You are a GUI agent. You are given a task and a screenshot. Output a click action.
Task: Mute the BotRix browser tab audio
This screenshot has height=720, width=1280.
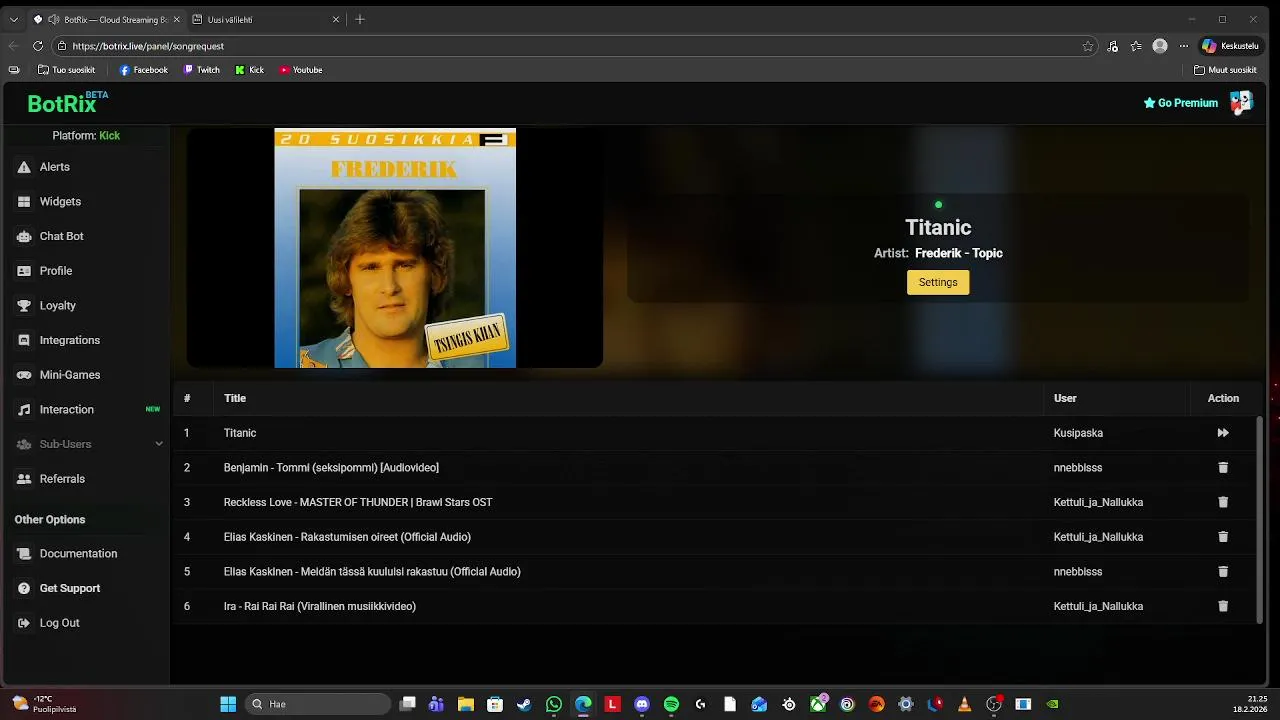click(x=53, y=19)
